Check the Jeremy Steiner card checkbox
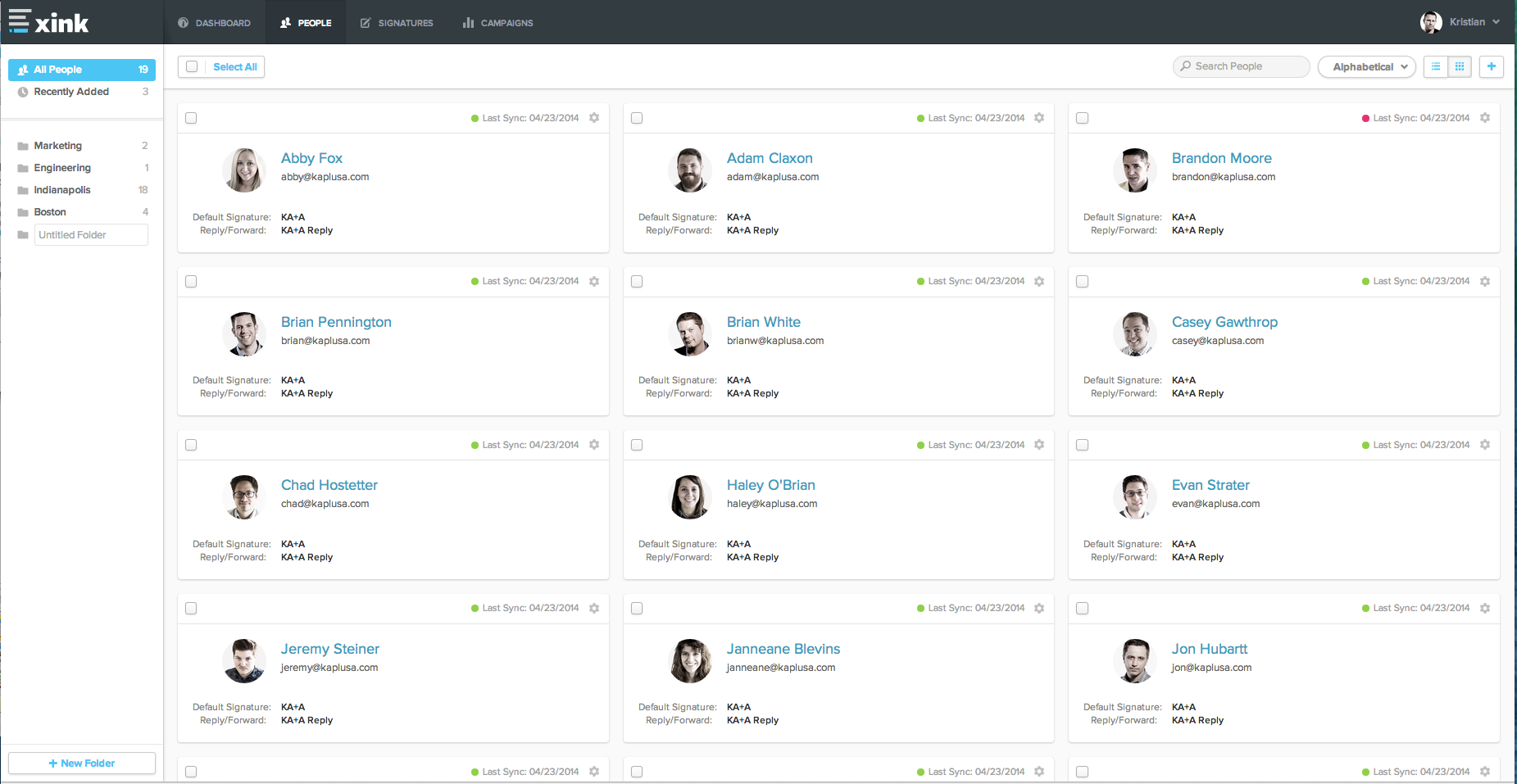Screen dimensions: 1517x784 tap(191, 608)
